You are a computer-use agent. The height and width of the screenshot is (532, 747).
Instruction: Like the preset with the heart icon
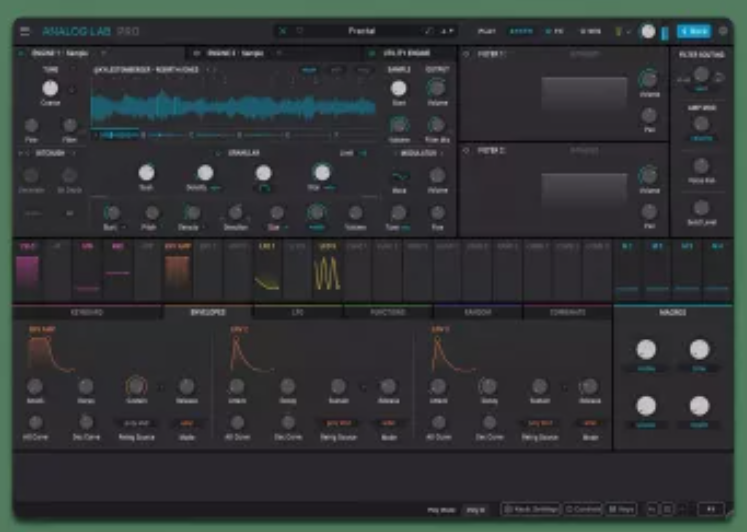pos(300,31)
